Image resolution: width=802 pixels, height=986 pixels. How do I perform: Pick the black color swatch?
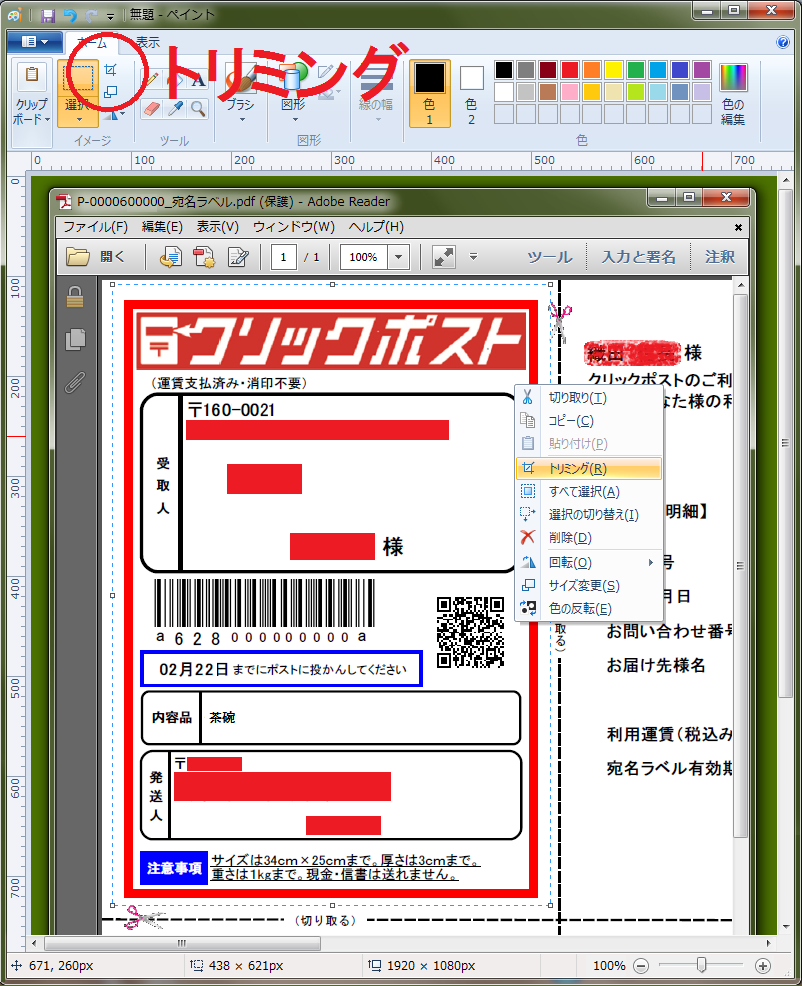504,70
